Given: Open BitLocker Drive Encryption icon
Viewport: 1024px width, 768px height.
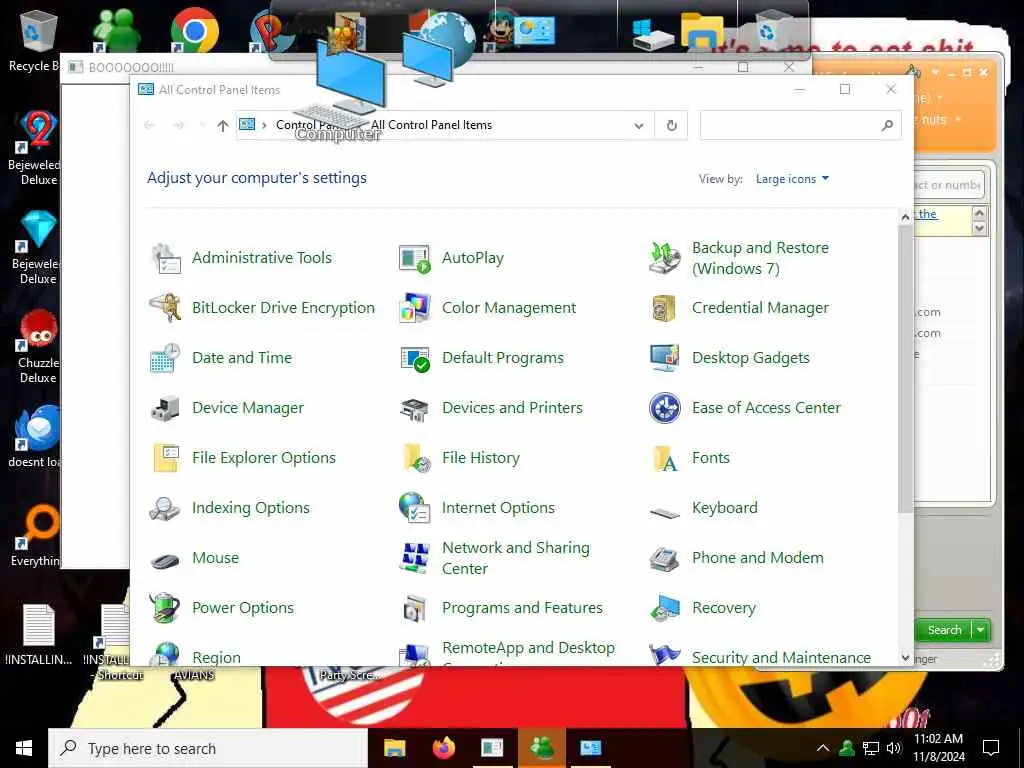Looking at the screenshot, I should click(166, 308).
